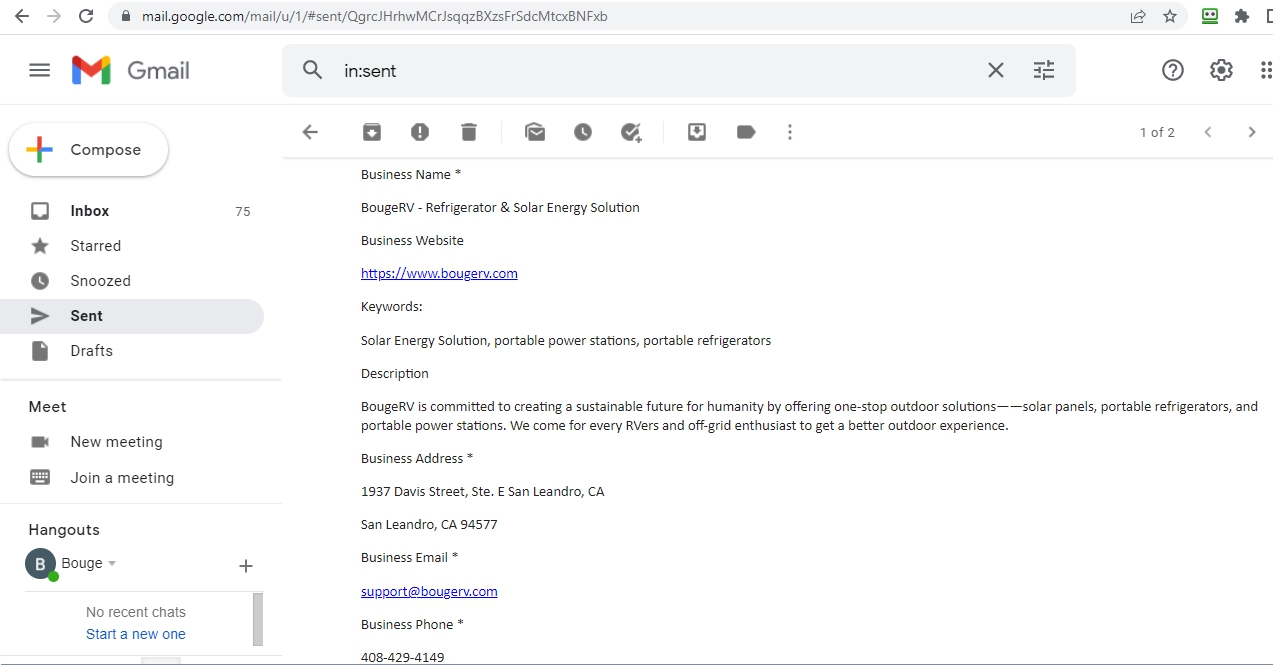Archive this email
Viewport: 1273px width, 665px height.
pyautogui.click(x=371, y=132)
